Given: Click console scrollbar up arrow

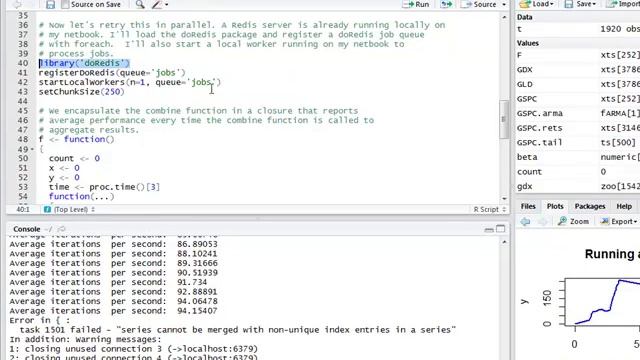Looking at the screenshot, I should [504, 242].
